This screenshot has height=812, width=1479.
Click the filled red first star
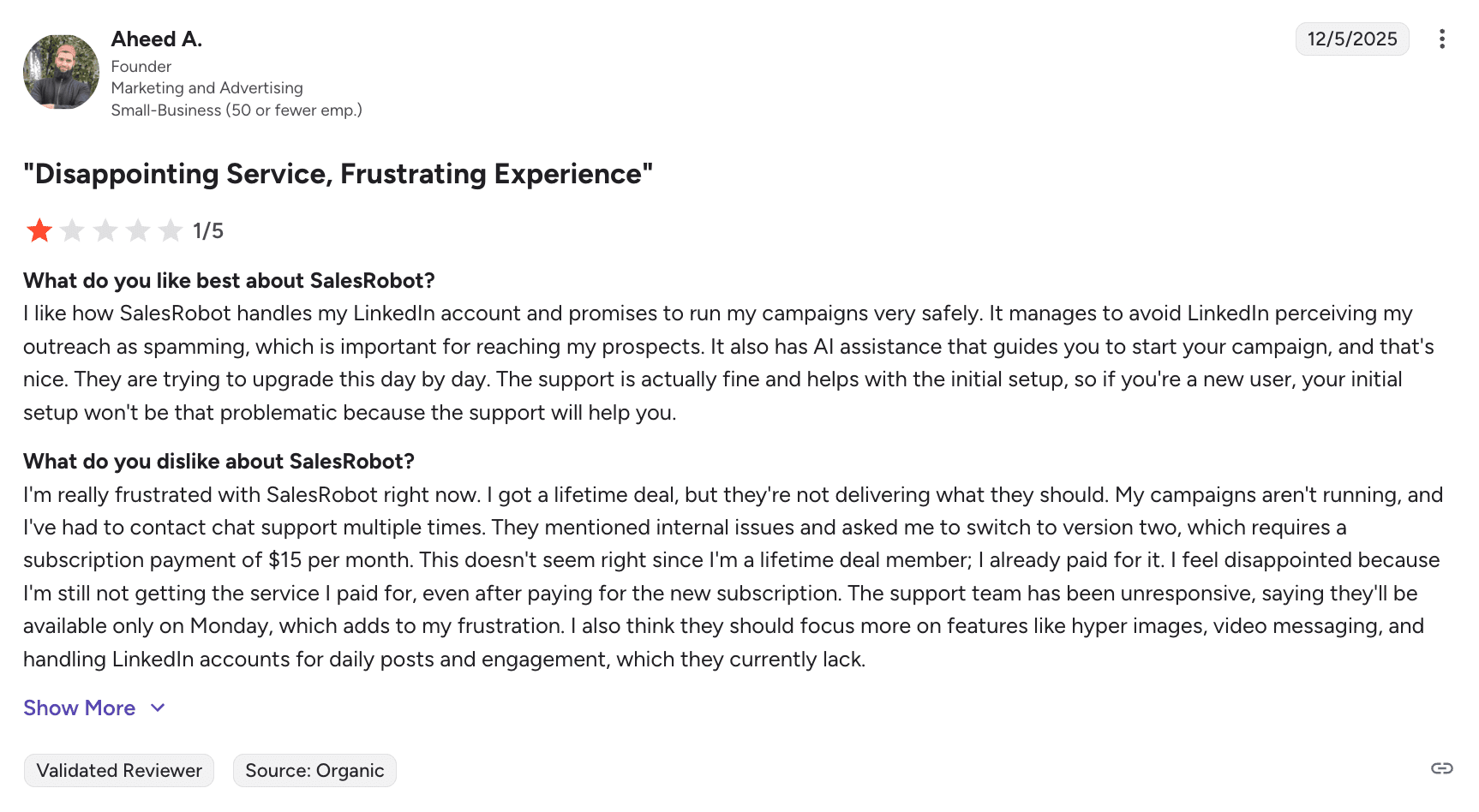(x=39, y=230)
